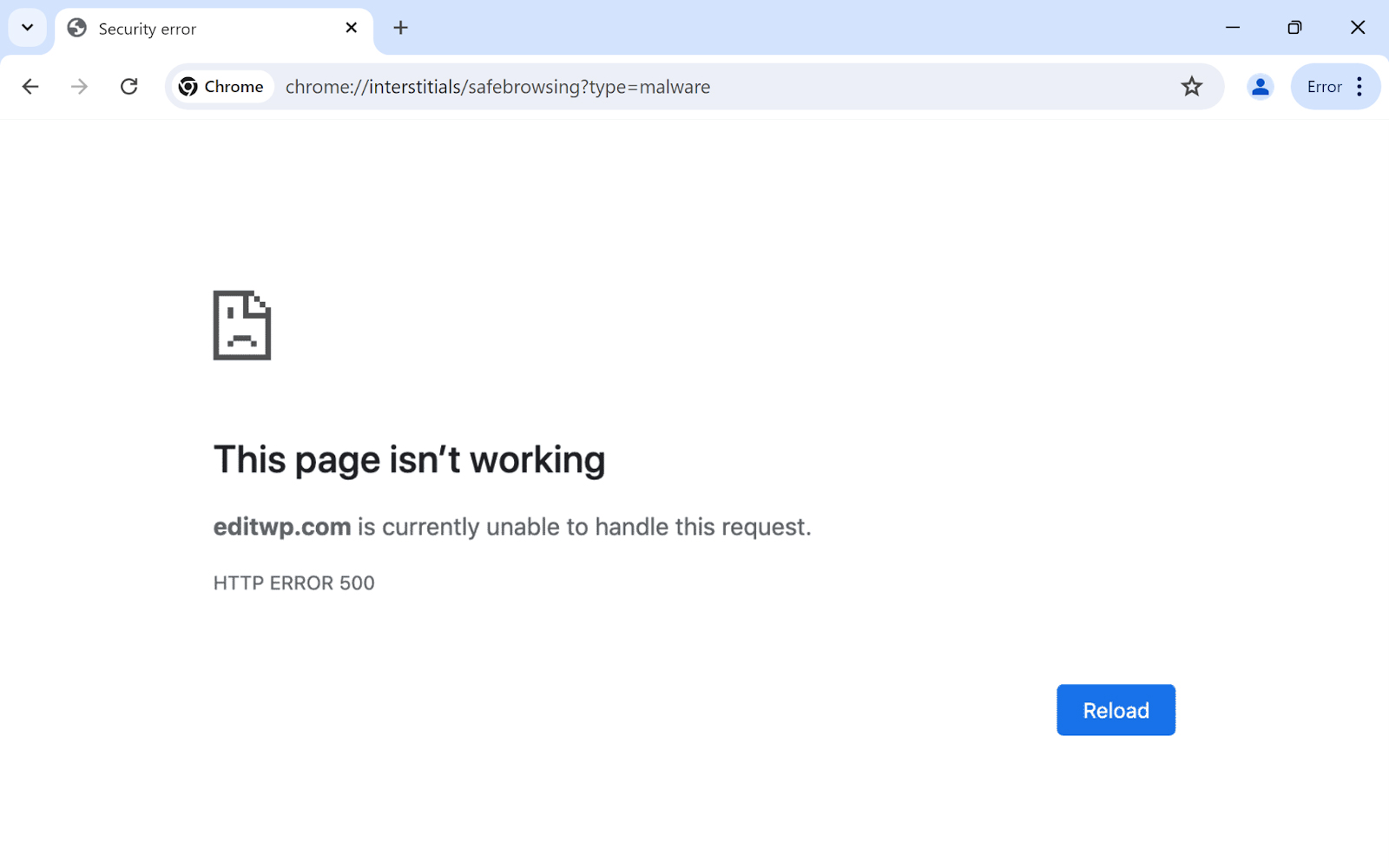Close the Chrome browser window
1389x868 pixels.
tap(1358, 28)
